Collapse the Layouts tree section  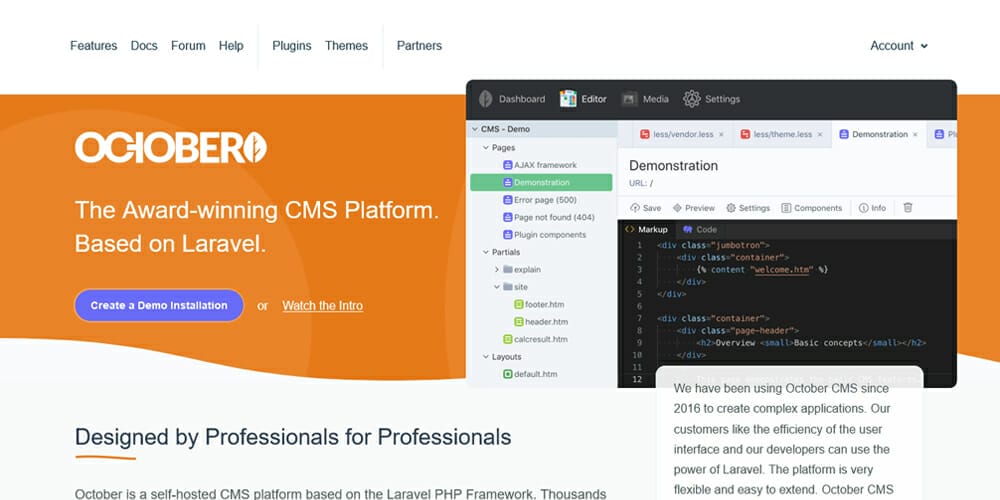[485, 357]
